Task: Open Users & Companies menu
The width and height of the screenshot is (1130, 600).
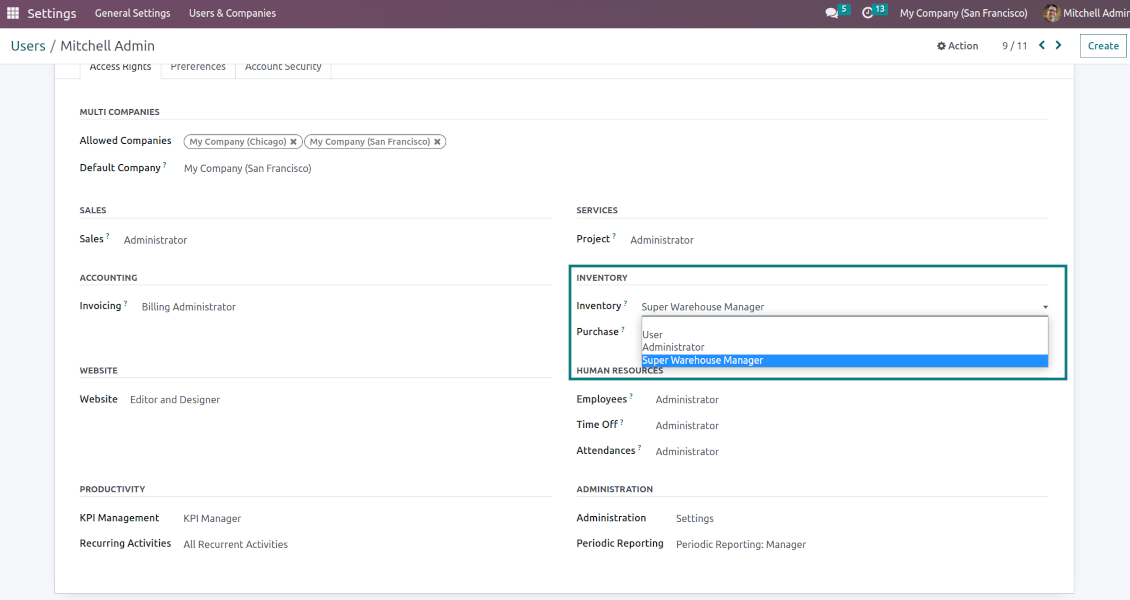Action: tap(232, 14)
